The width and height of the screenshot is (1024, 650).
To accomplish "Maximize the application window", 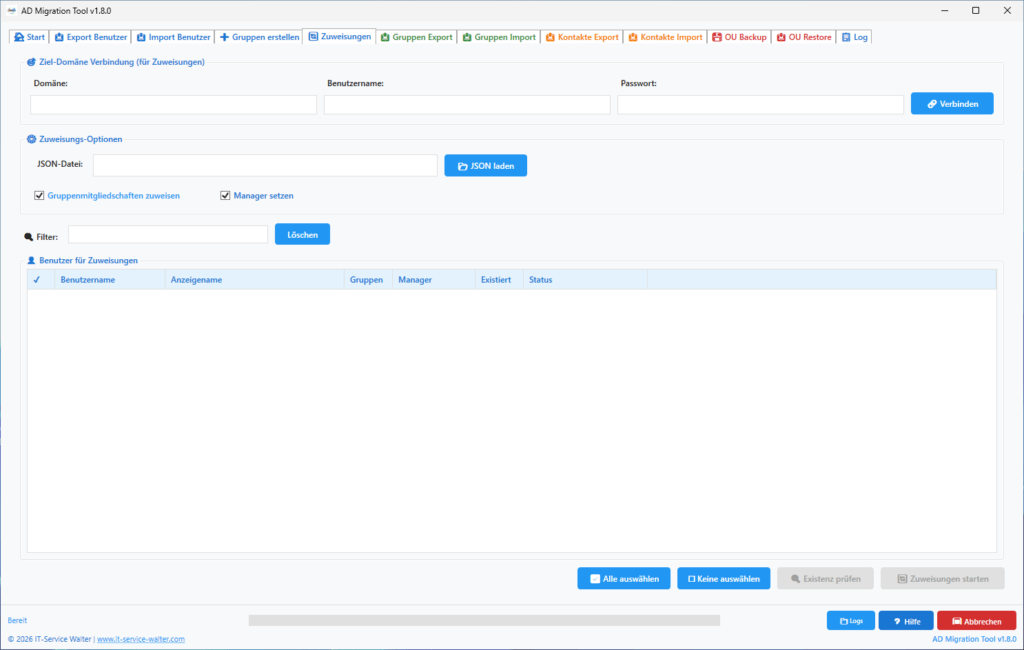I will tap(976, 10).
